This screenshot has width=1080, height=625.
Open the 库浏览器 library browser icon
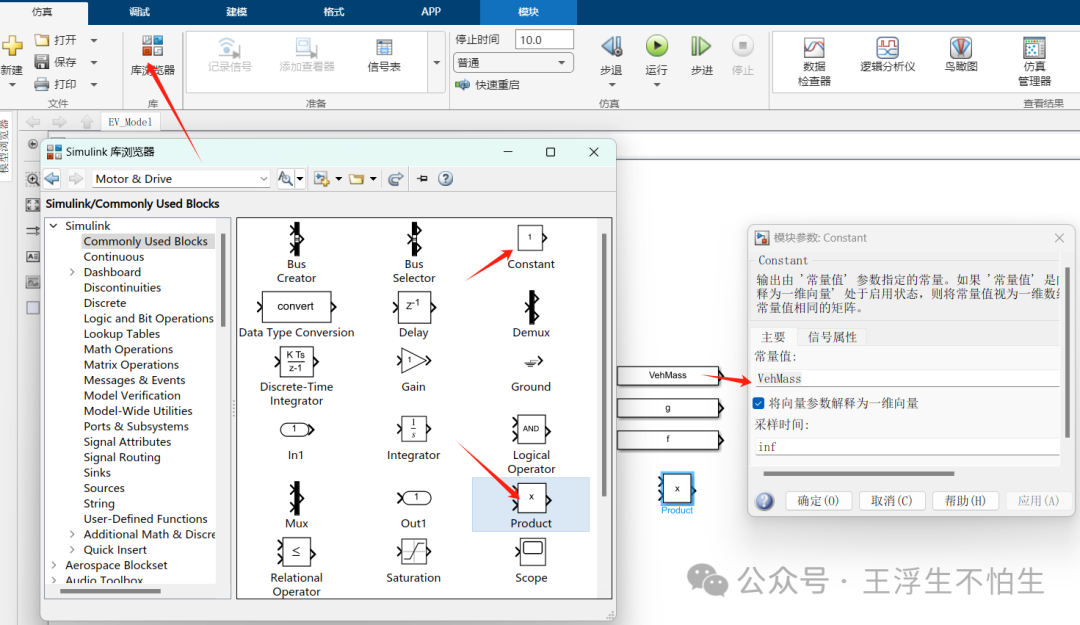tap(152, 47)
